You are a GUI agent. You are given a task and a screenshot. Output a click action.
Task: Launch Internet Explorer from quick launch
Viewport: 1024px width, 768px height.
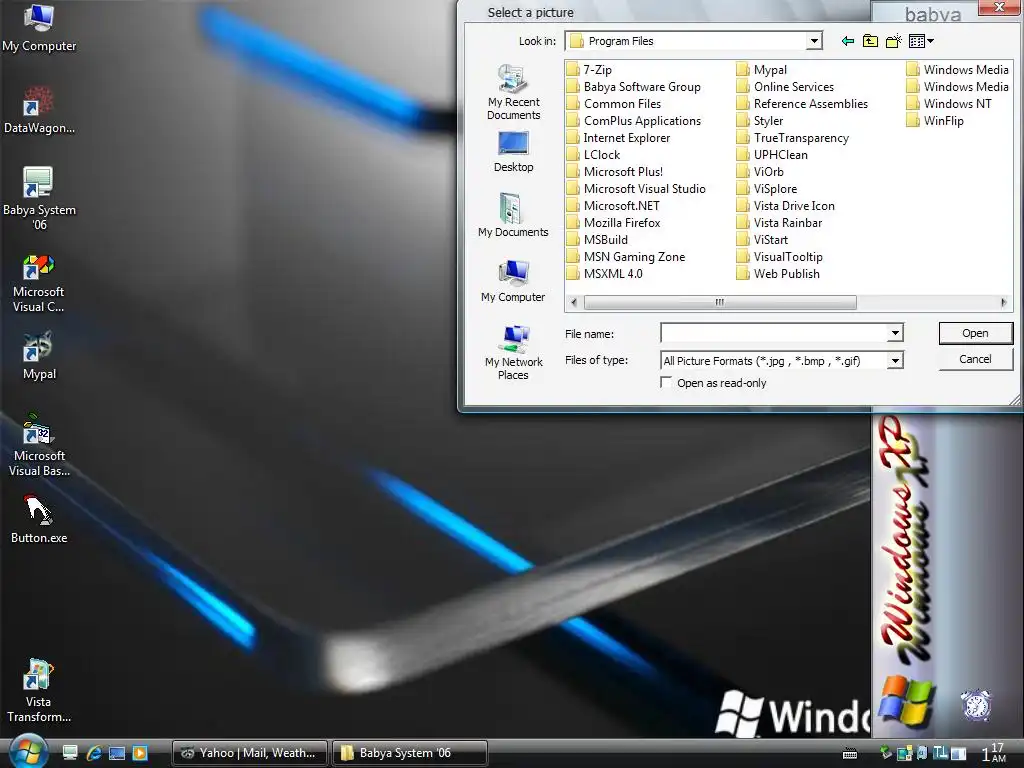pyautogui.click(x=93, y=753)
